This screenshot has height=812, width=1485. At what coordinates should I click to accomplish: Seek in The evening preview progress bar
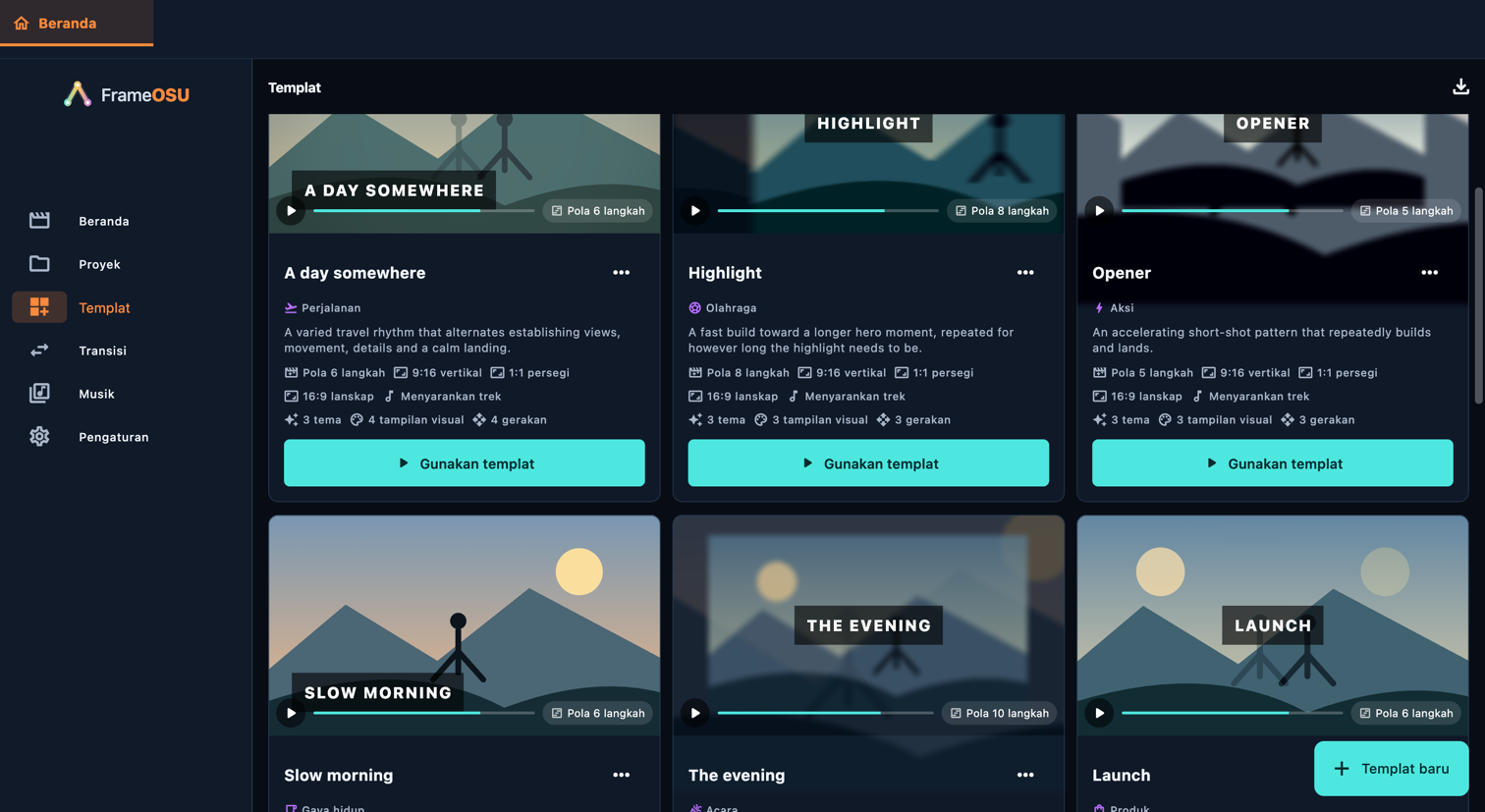click(826, 713)
